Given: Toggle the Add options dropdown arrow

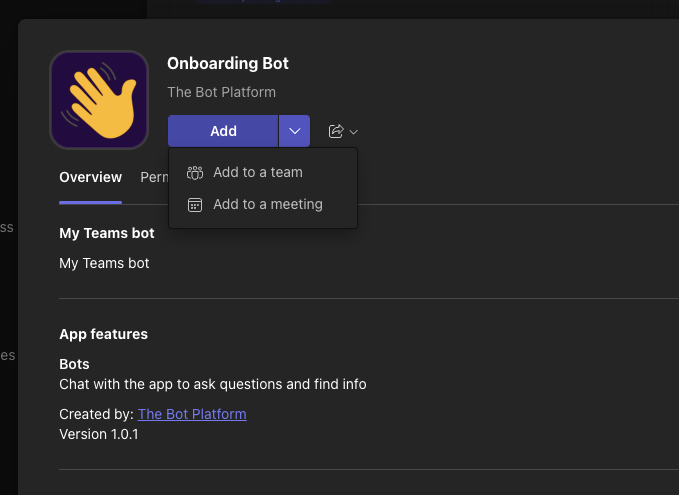Looking at the screenshot, I should pyautogui.click(x=294, y=131).
